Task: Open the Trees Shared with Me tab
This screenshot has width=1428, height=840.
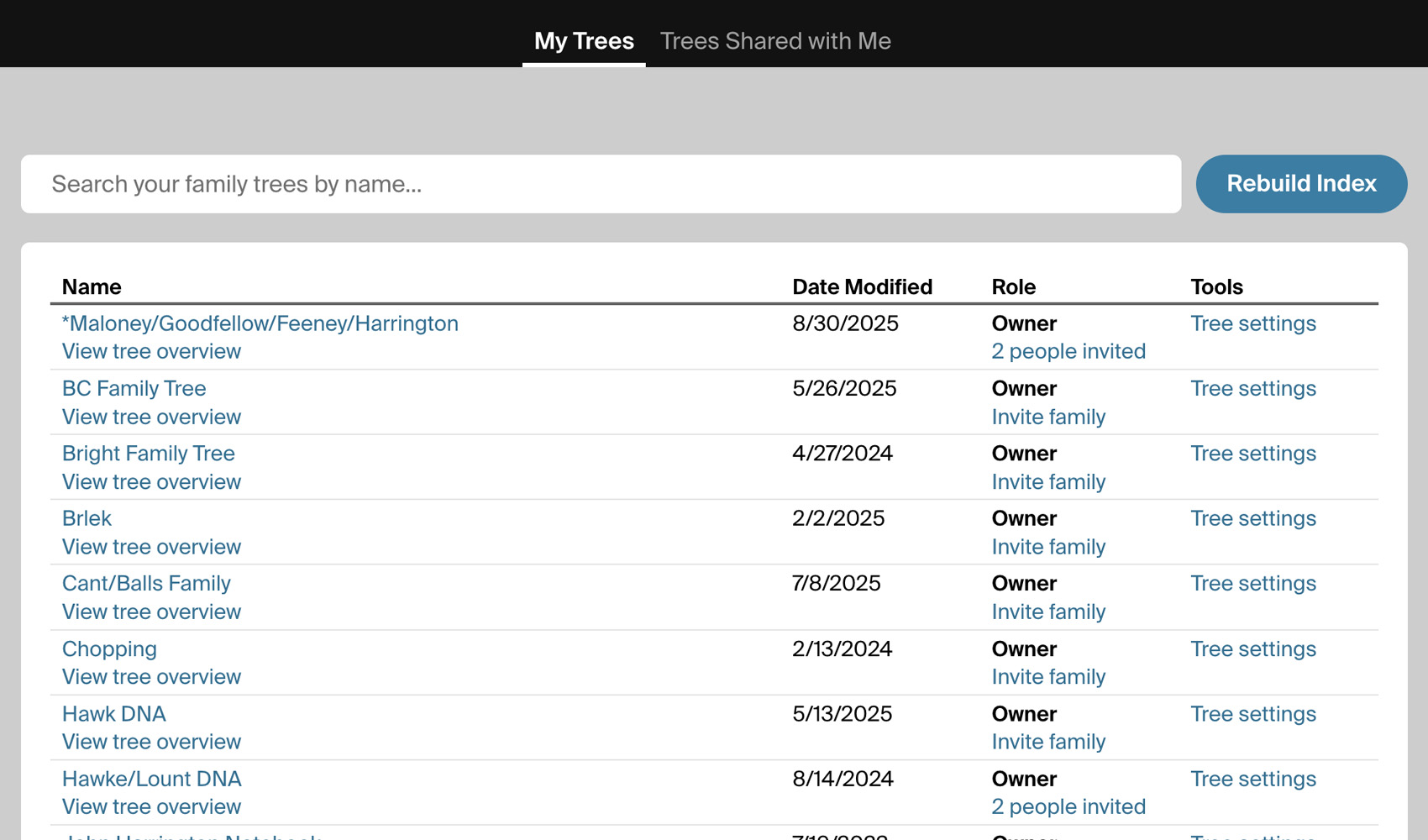Action: (x=774, y=40)
